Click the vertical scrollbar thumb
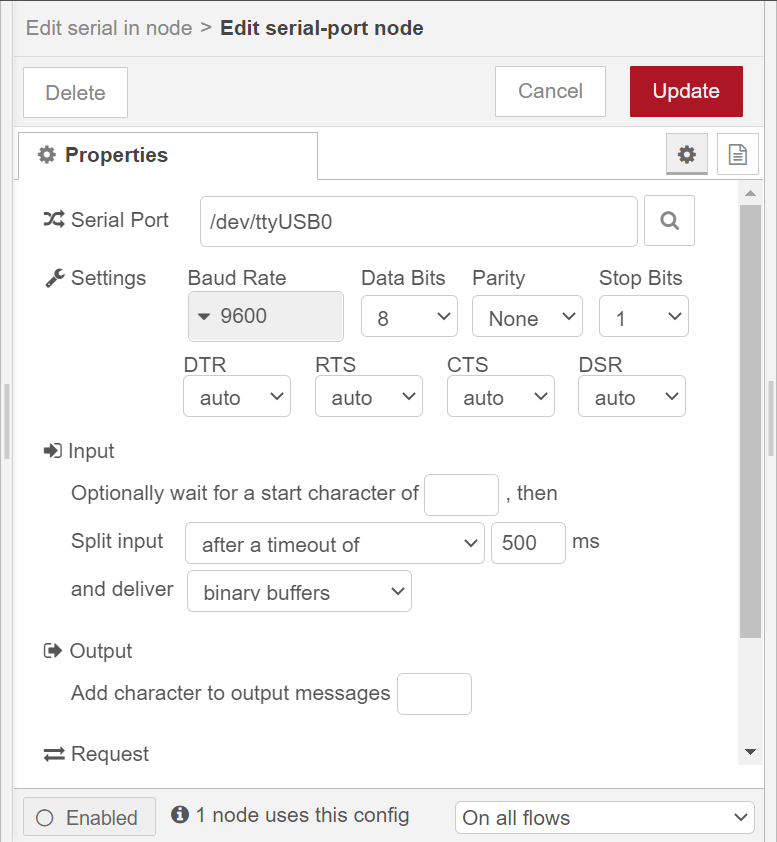The height and width of the screenshot is (842, 777). point(750,422)
